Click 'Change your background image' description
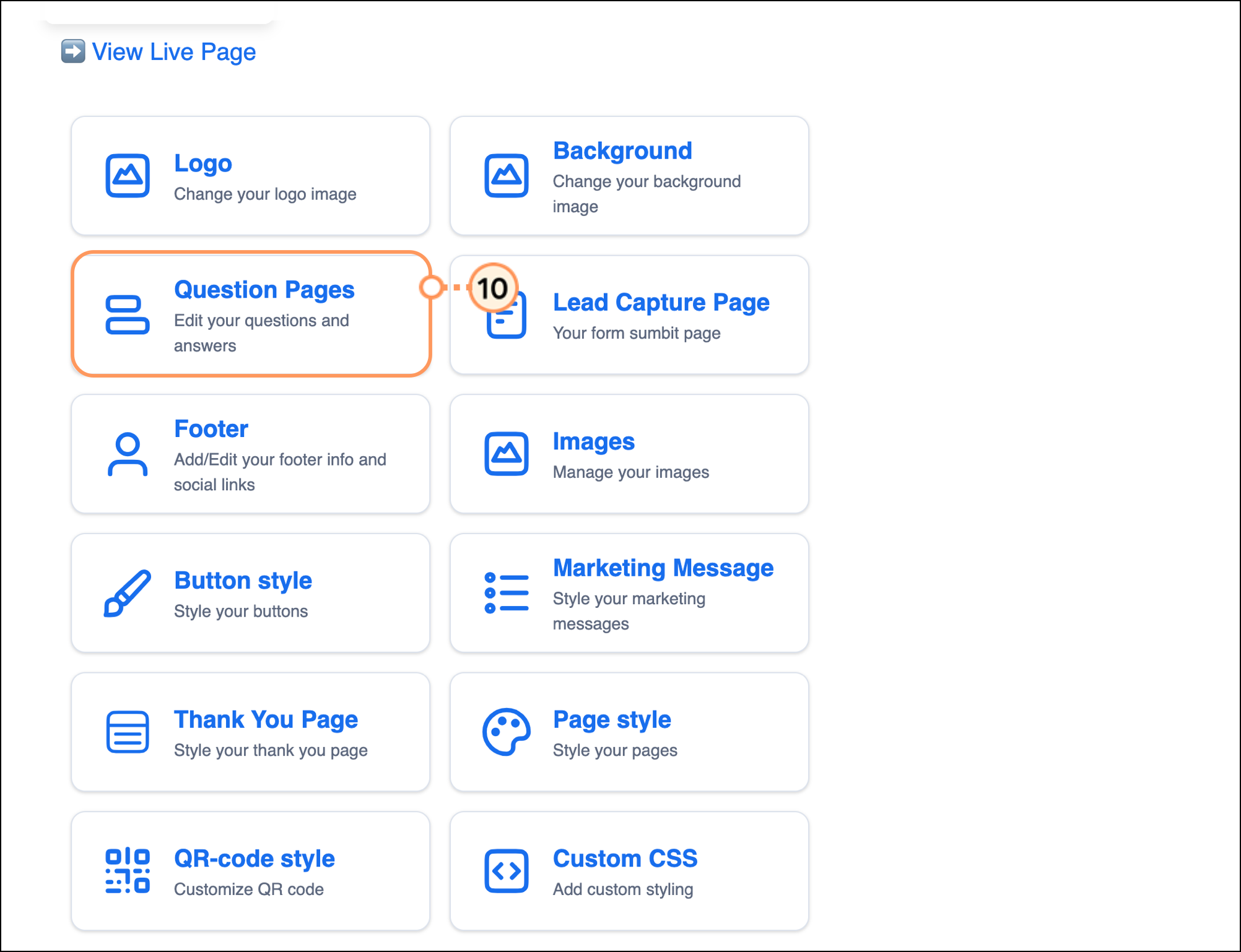The image size is (1241, 952). (x=647, y=194)
